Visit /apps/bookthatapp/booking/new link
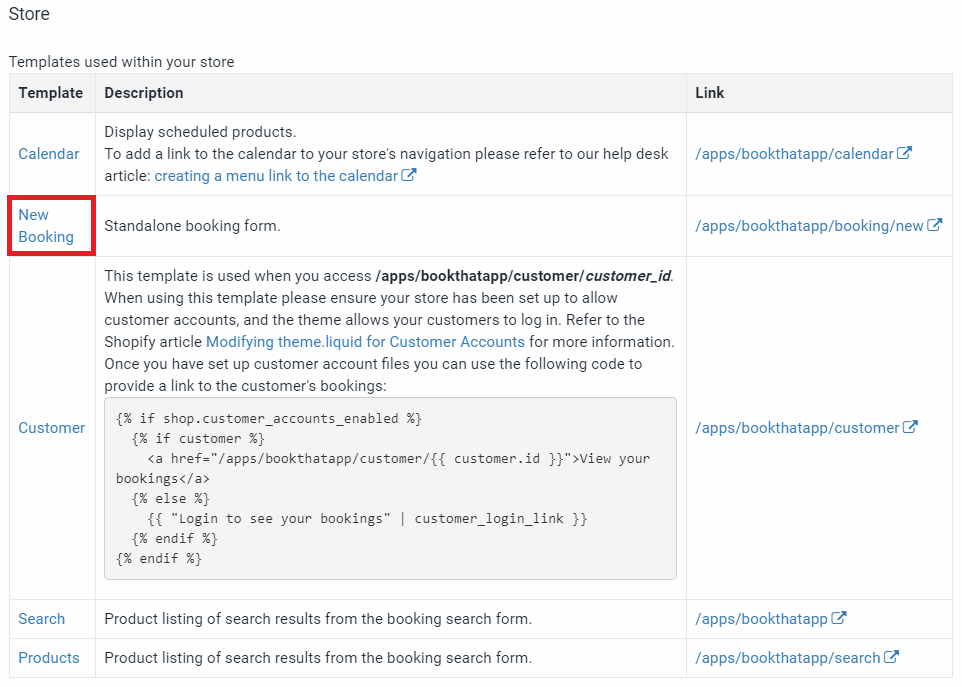The image size is (962, 687). point(809,226)
